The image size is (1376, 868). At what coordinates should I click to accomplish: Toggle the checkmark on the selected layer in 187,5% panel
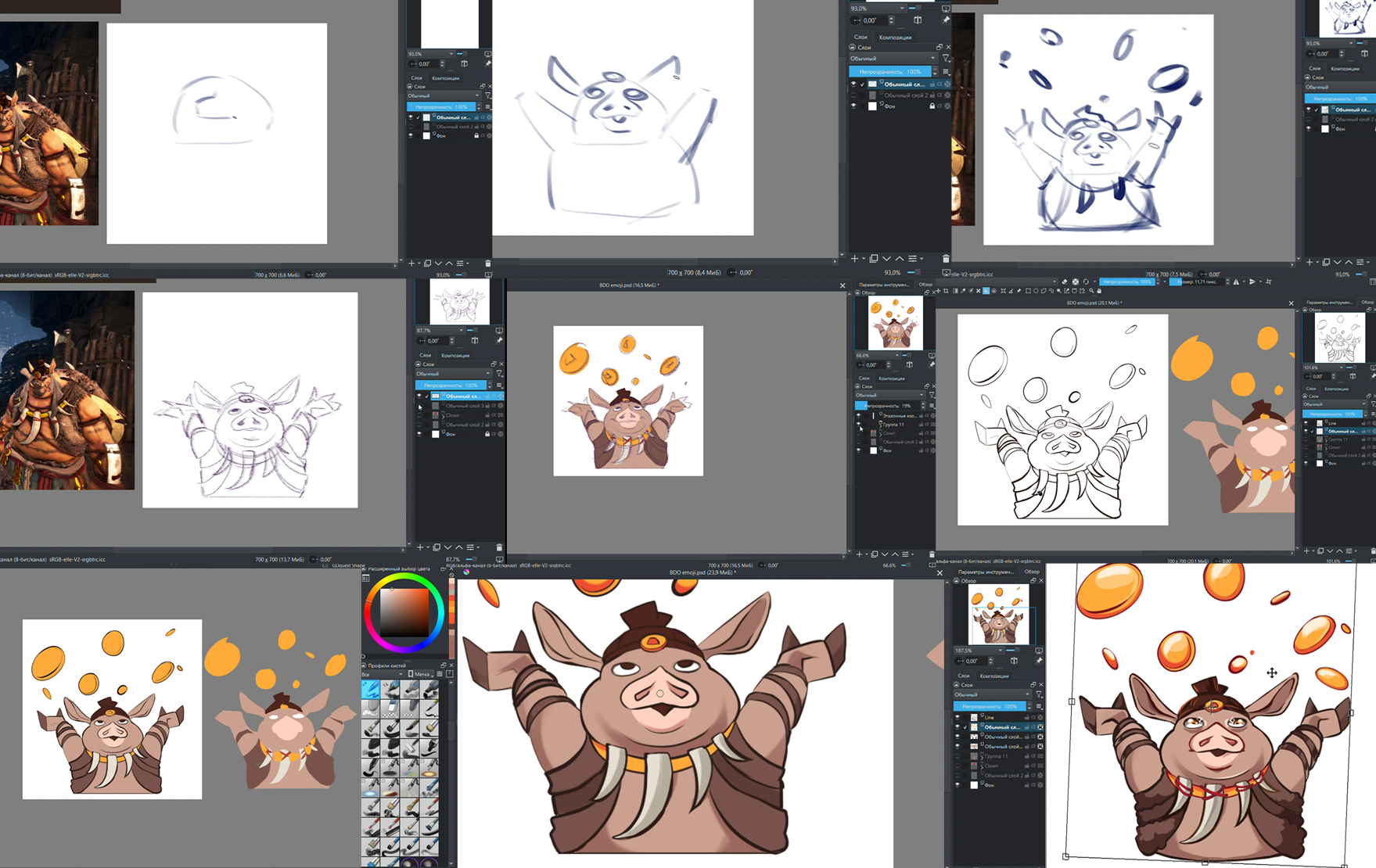[965, 727]
